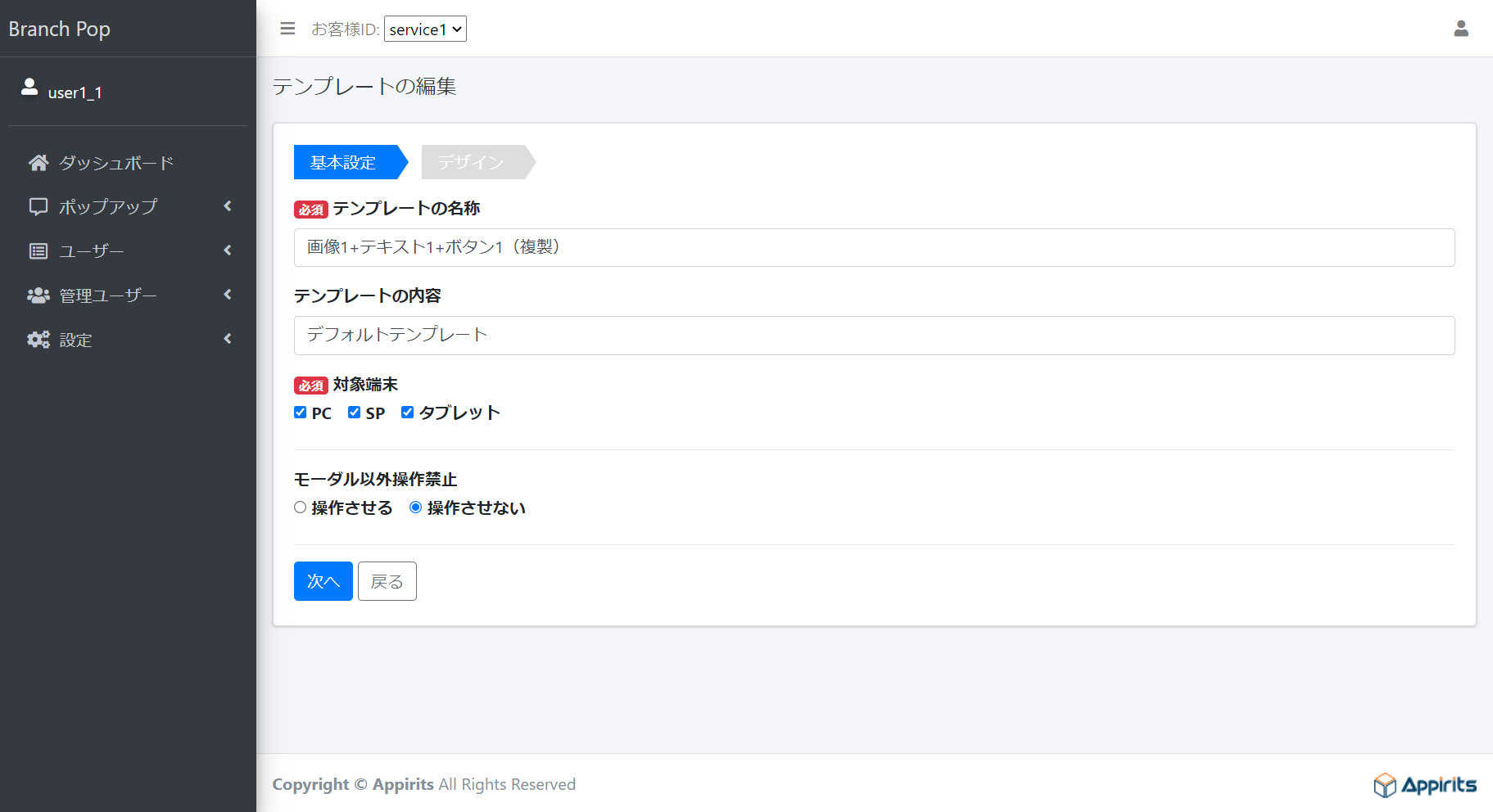1493x812 pixels.
Task: Uncheck the タブレット device checkbox
Action: [x=407, y=413]
